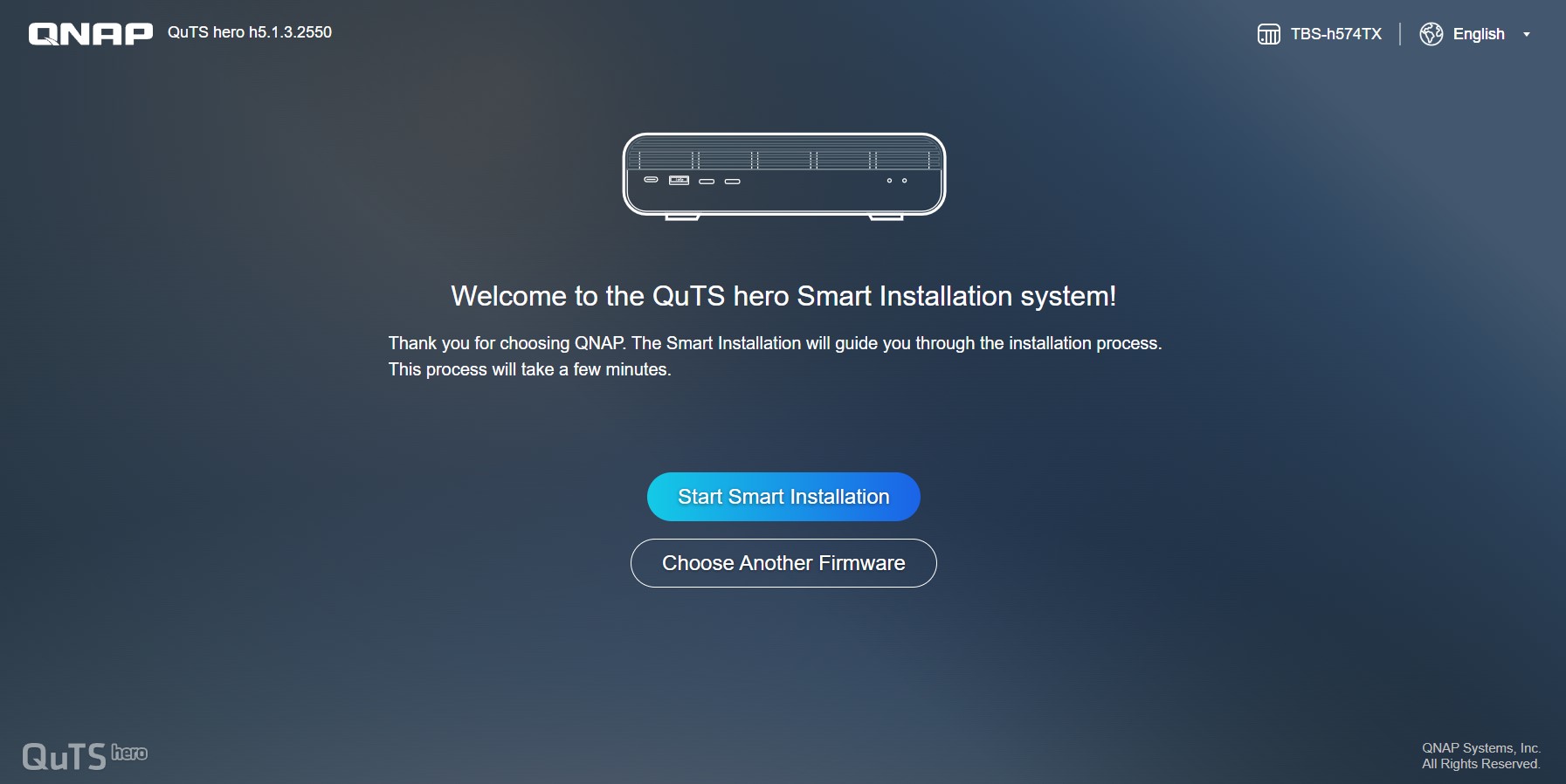The height and width of the screenshot is (784, 1566).
Task: Click the oval power button on the NAS illustration
Action: coord(651,179)
